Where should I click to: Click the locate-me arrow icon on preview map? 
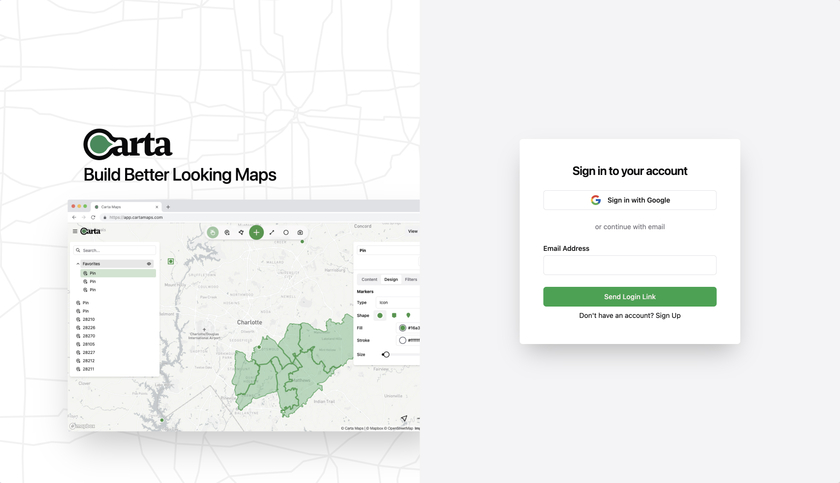point(404,418)
